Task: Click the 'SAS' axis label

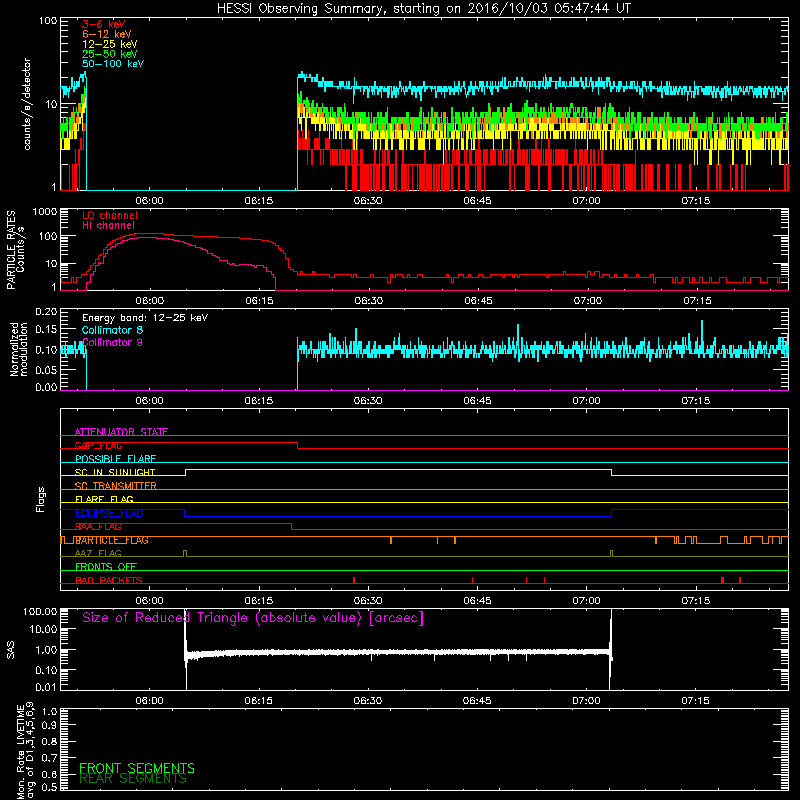Action: pos(10,650)
